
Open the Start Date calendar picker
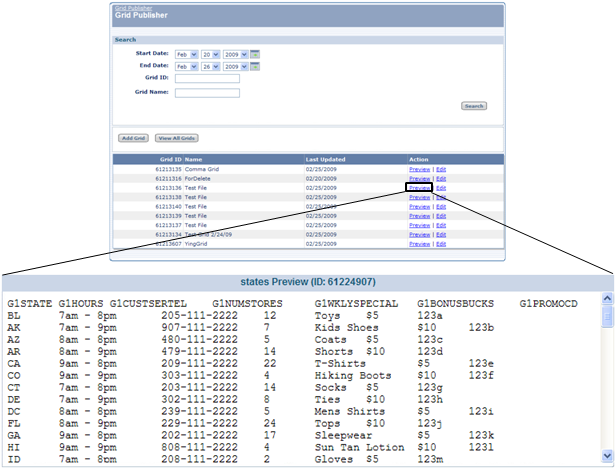click(x=255, y=53)
